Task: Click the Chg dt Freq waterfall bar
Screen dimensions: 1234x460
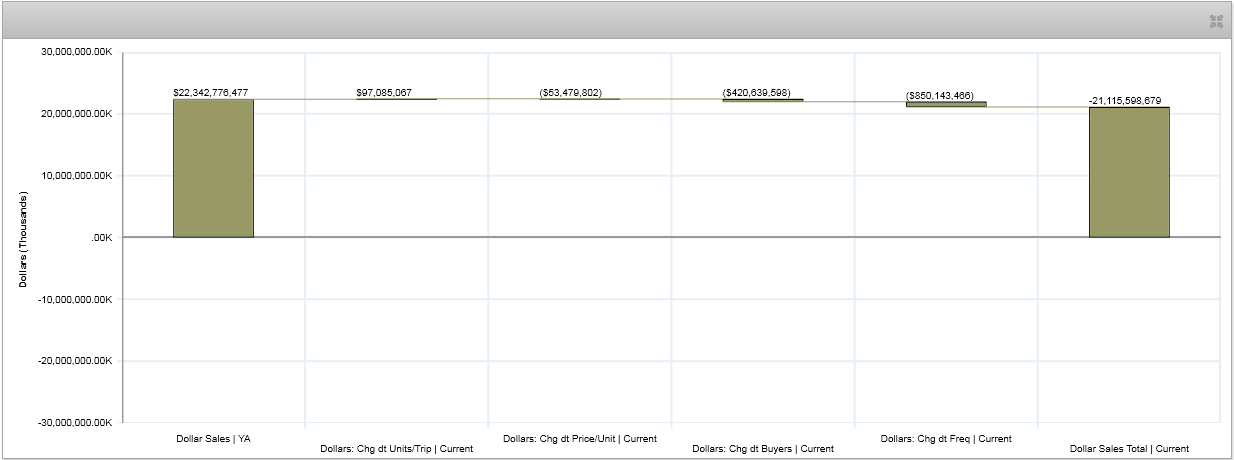Action: [x=946, y=104]
